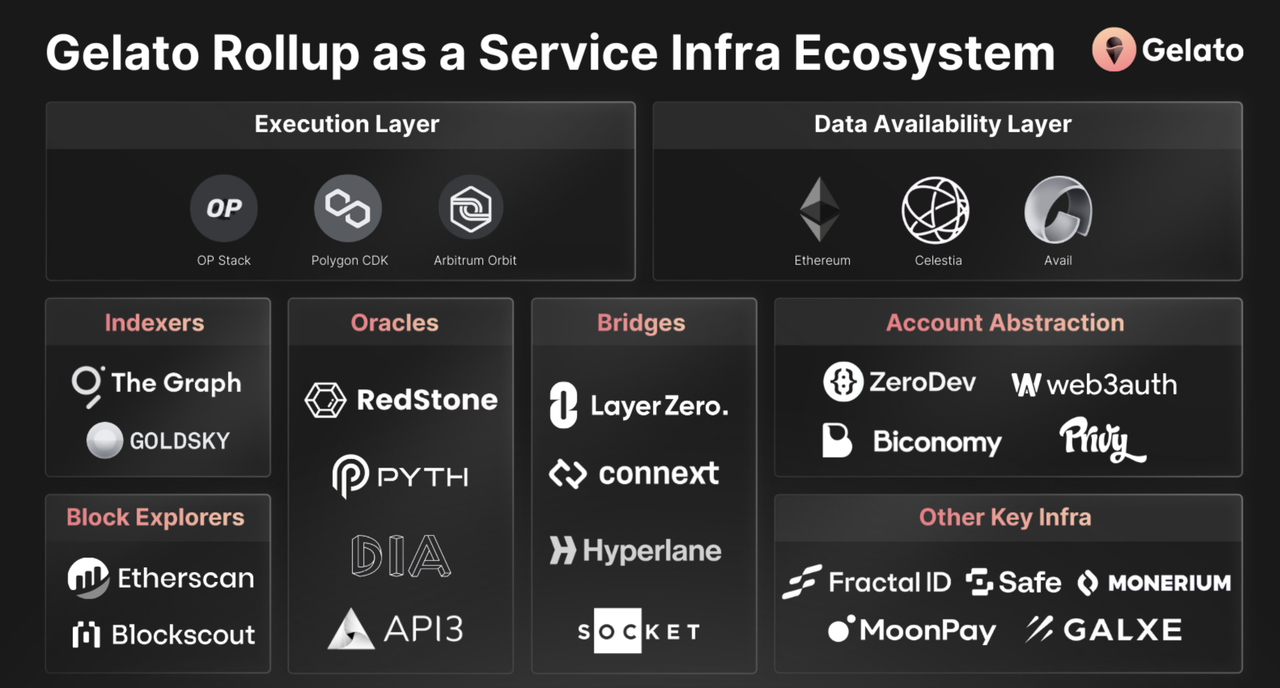Click the OP Stack logo icon

click(224, 208)
